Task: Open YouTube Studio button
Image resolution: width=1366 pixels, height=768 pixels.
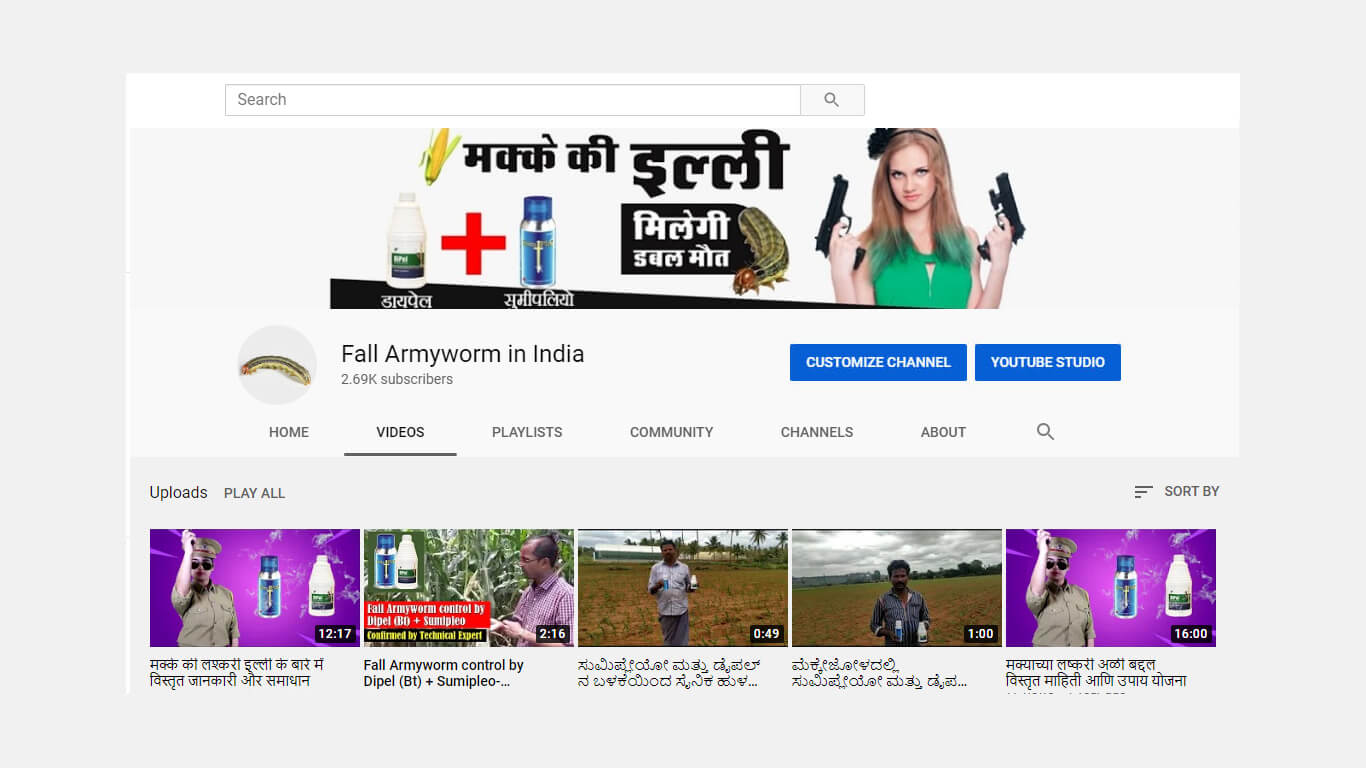Action: pos(1047,362)
